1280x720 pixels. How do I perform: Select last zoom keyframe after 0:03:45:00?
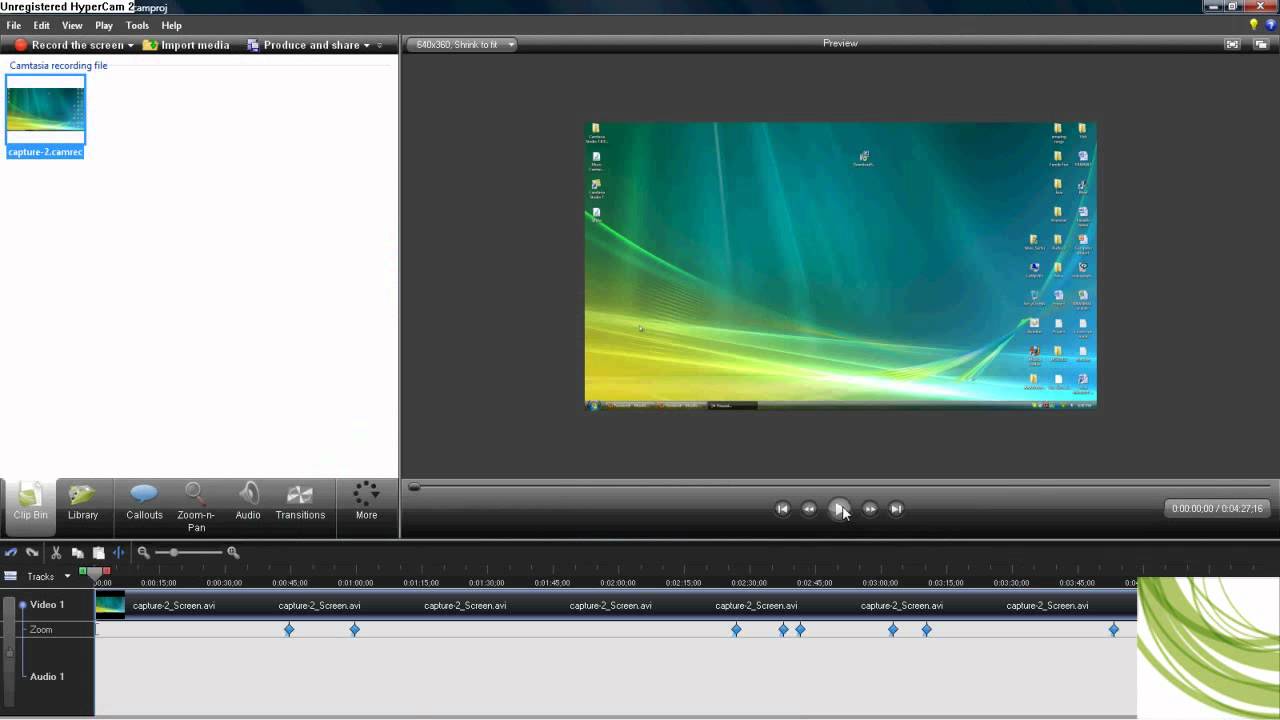pyautogui.click(x=1114, y=629)
